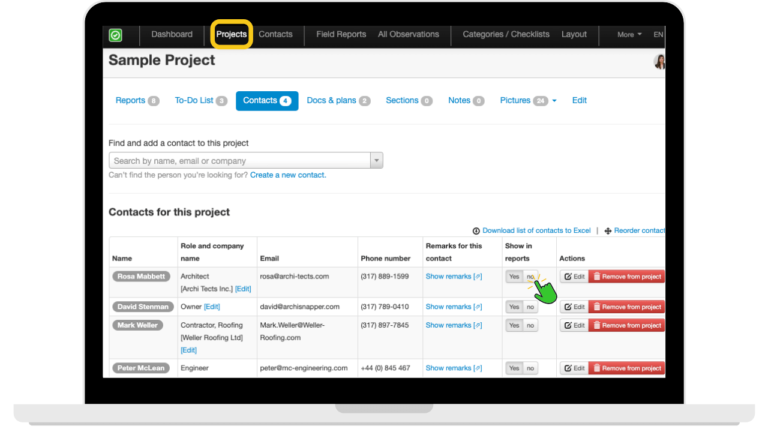The image size is (768, 432).
Task: Set David Stenman show in reports to no
Action: pyautogui.click(x=530, y=307)
